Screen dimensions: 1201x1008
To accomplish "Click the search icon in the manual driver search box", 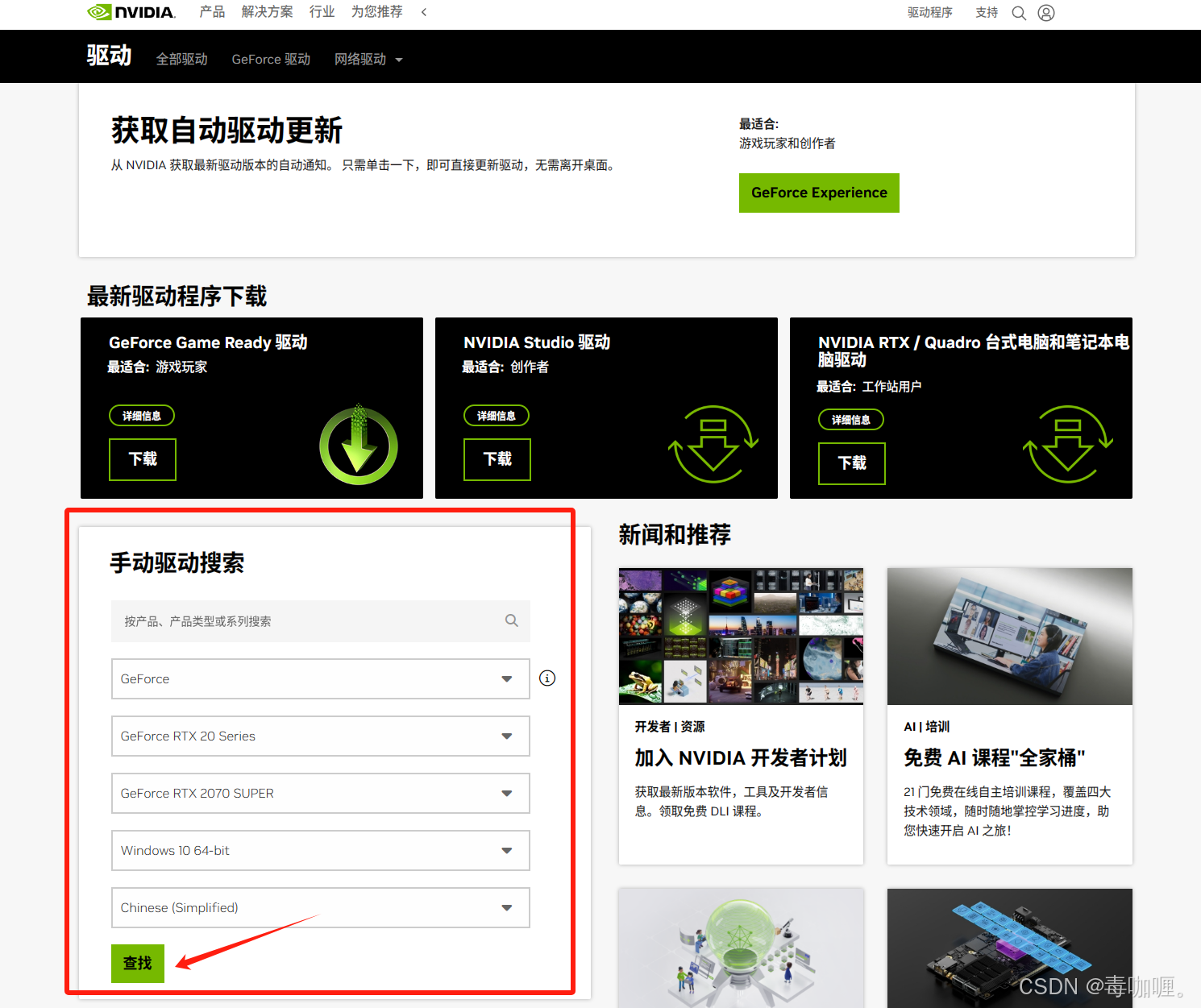I will pyautogui.click(x=512, y=620).
